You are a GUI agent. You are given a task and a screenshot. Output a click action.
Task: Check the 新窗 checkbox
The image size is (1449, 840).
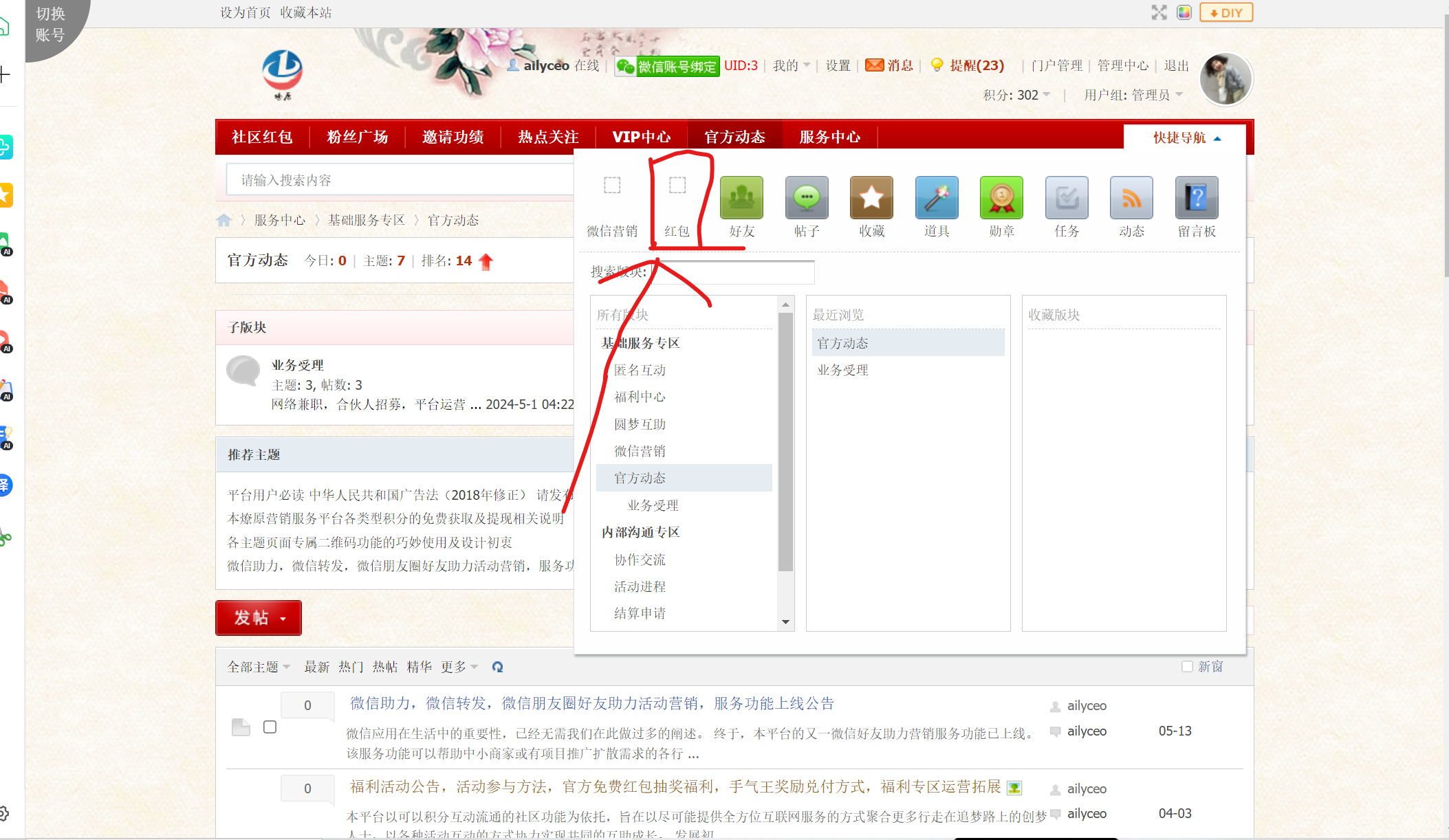pos(1187,666)
